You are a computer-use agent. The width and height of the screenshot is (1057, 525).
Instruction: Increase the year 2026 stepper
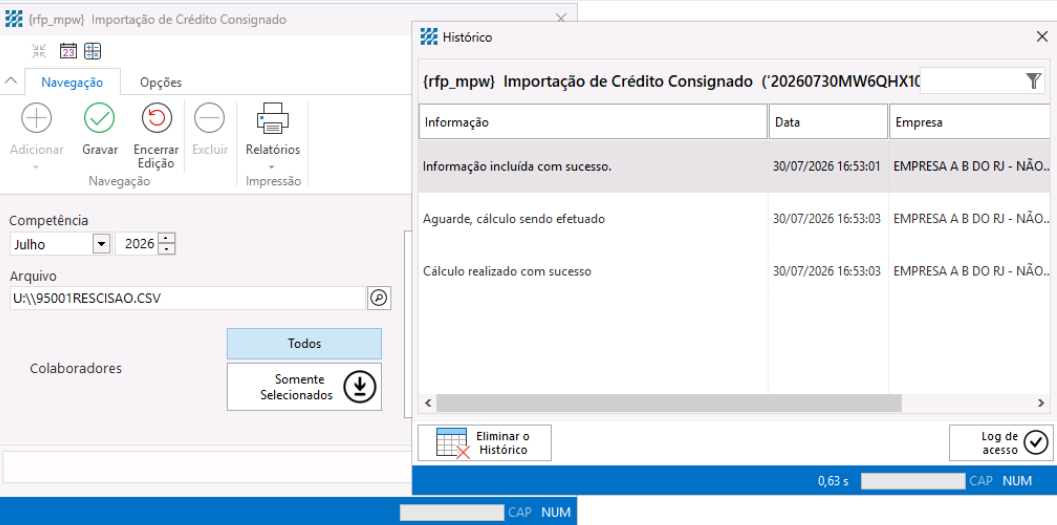[167, 239]
